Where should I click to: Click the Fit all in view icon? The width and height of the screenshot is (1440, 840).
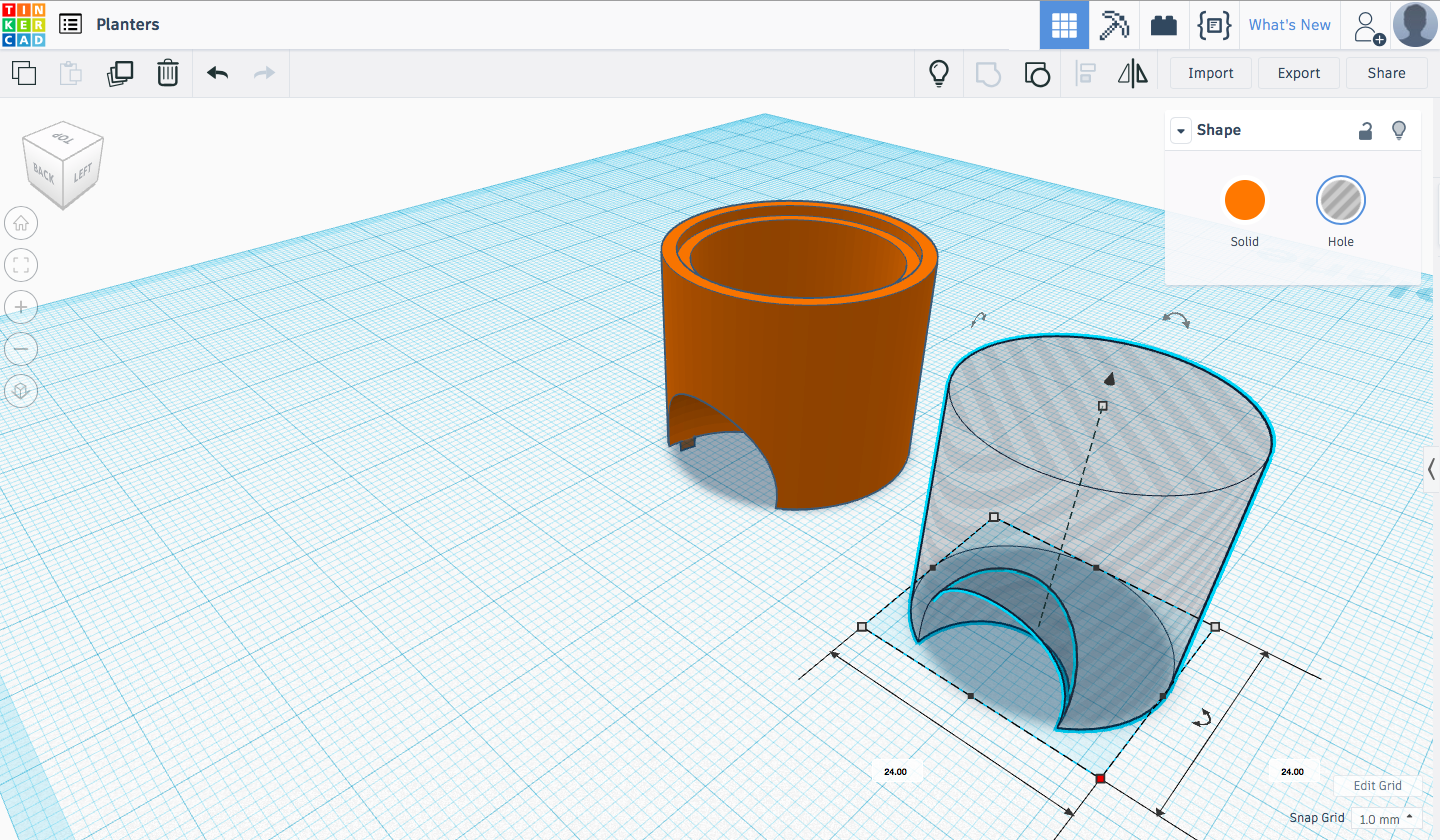[x=21, y=265]
